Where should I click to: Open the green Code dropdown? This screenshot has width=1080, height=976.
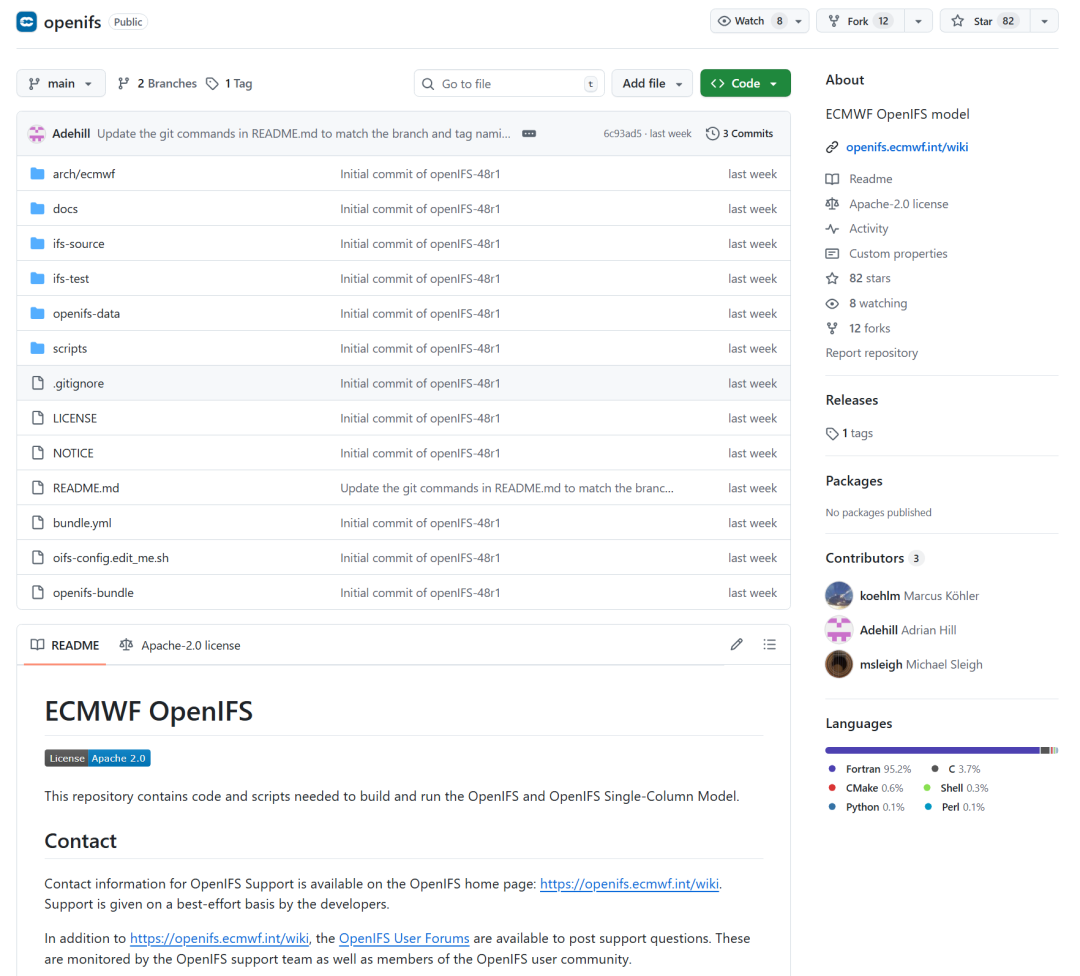[745, 83]
